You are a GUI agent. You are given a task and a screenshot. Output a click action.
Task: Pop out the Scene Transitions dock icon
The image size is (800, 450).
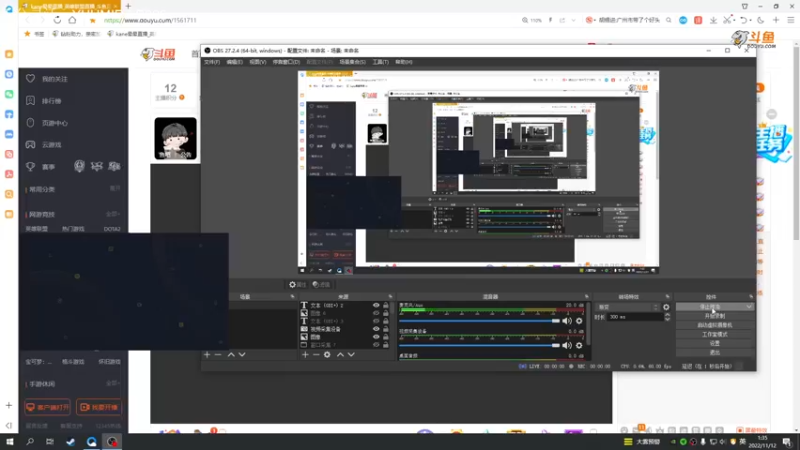tap(667, 296)
